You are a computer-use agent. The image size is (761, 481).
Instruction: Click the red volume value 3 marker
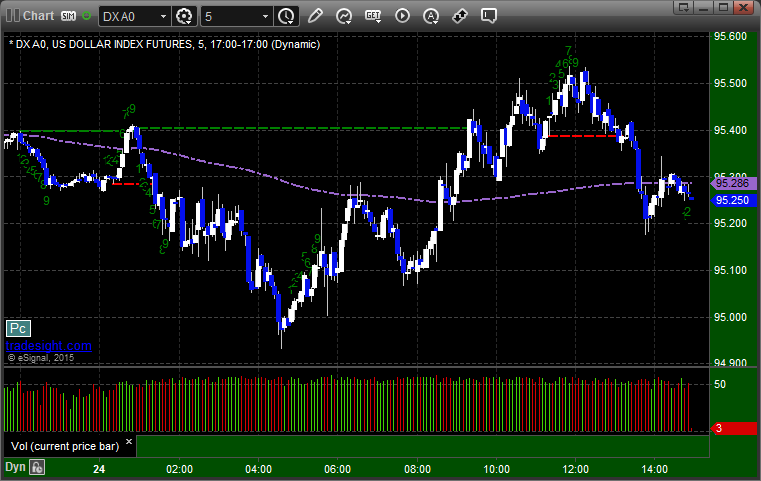(x=733, y=429)
